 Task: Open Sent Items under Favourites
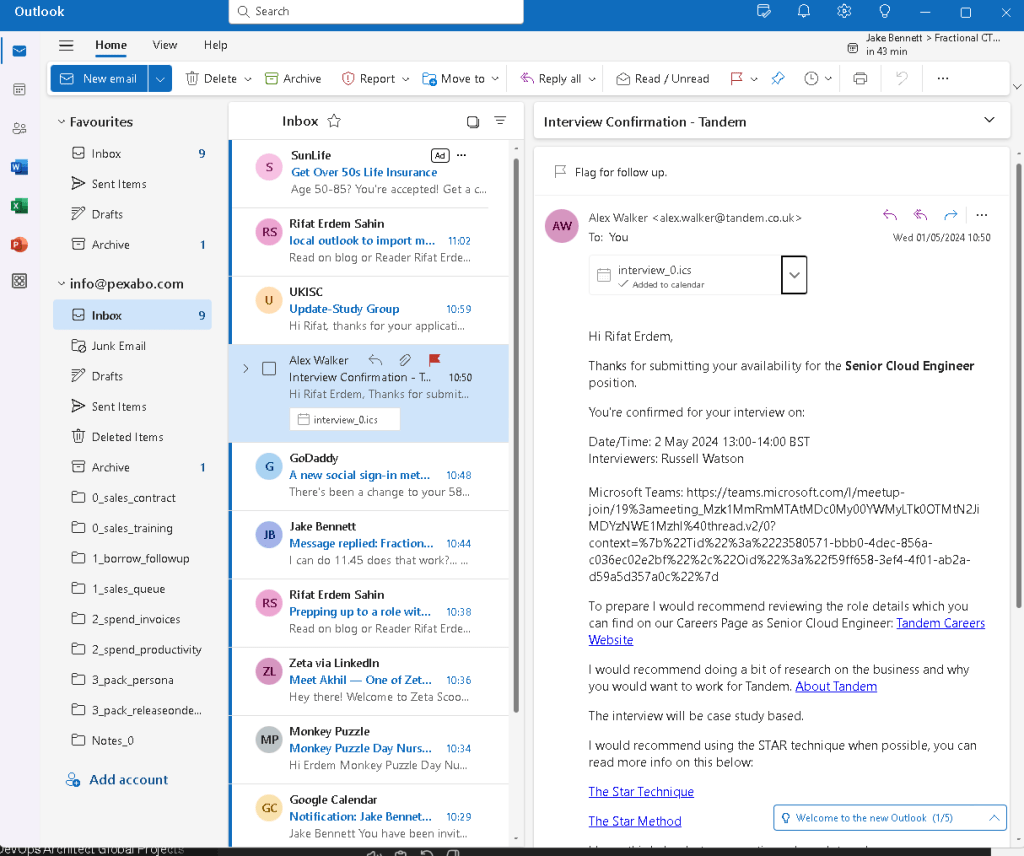click(133, 184)
